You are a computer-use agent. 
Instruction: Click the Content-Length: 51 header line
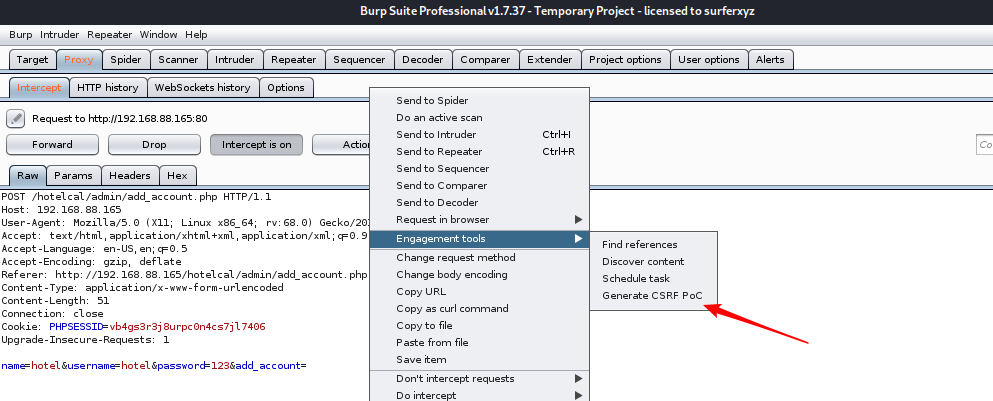coord(55,301)
